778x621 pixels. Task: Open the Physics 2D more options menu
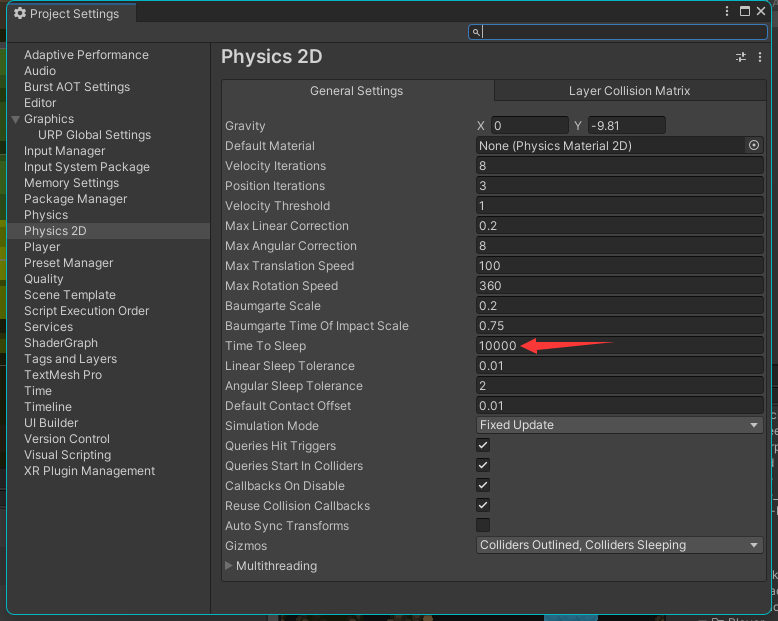tap(760, 57)
